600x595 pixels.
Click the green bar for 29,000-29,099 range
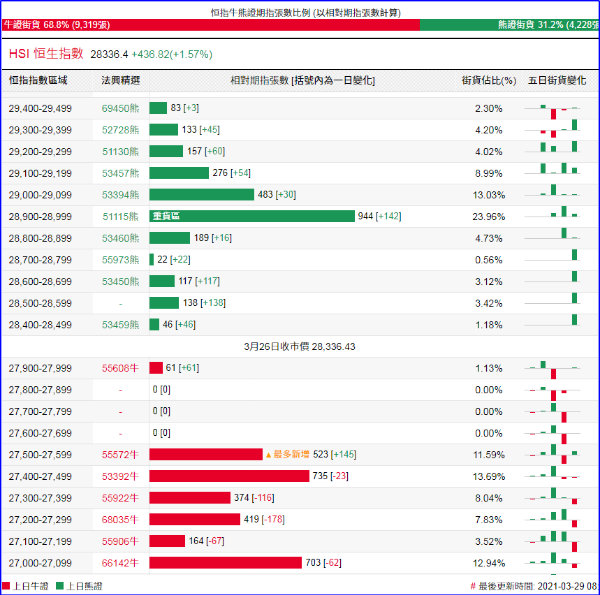[x=202, y=194]
